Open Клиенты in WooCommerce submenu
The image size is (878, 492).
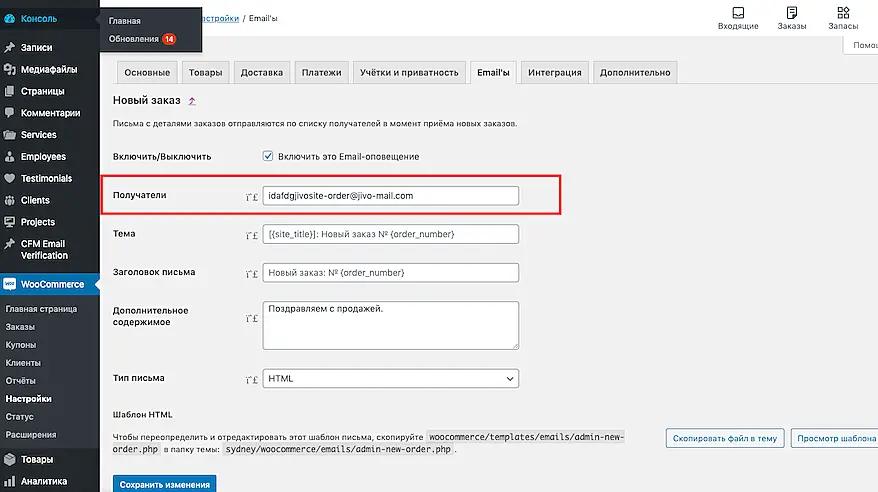[23, 363]
